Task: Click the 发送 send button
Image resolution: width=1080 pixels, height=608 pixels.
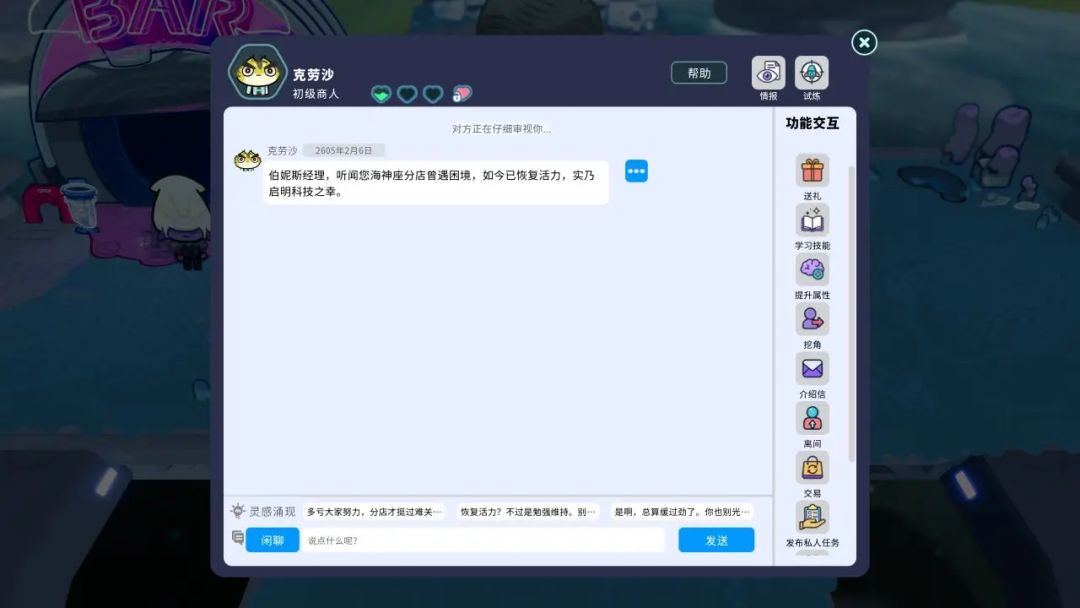Action: click(x=716, y=541)
